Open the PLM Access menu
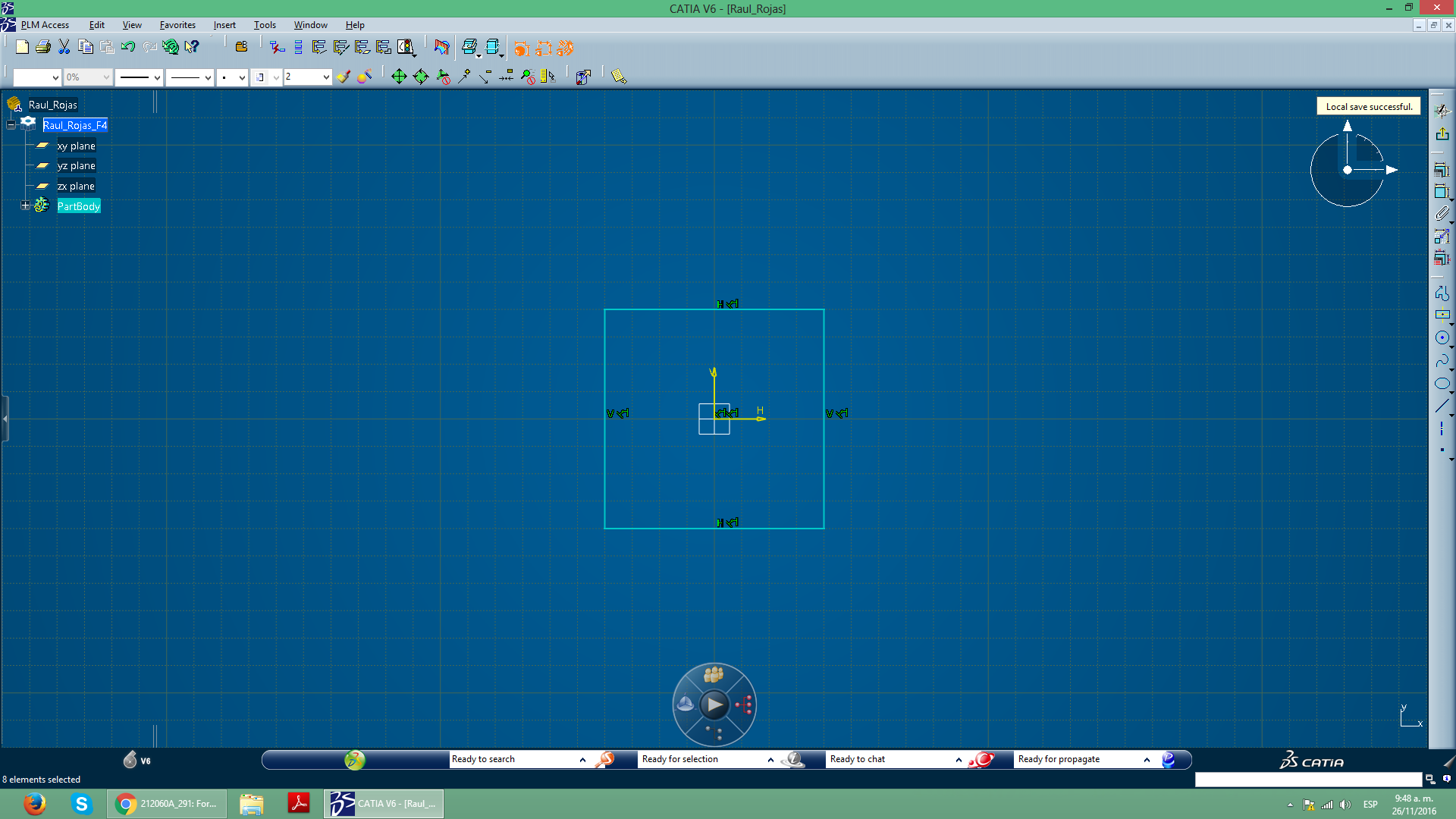The height and width of the screenshot is (819, 1456). tap(45, 25)
